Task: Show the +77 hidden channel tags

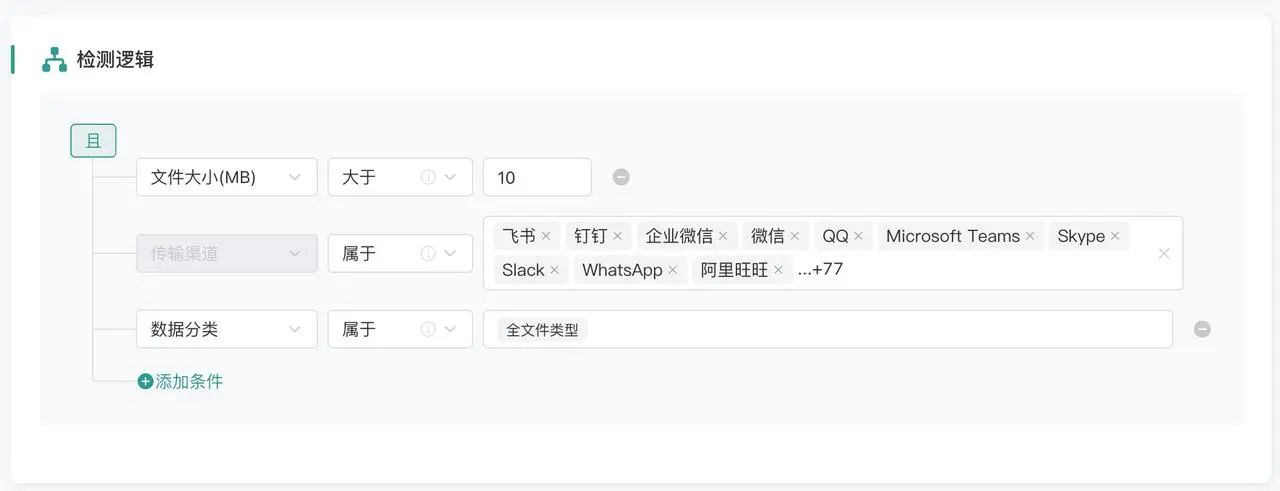Action: 821,270
